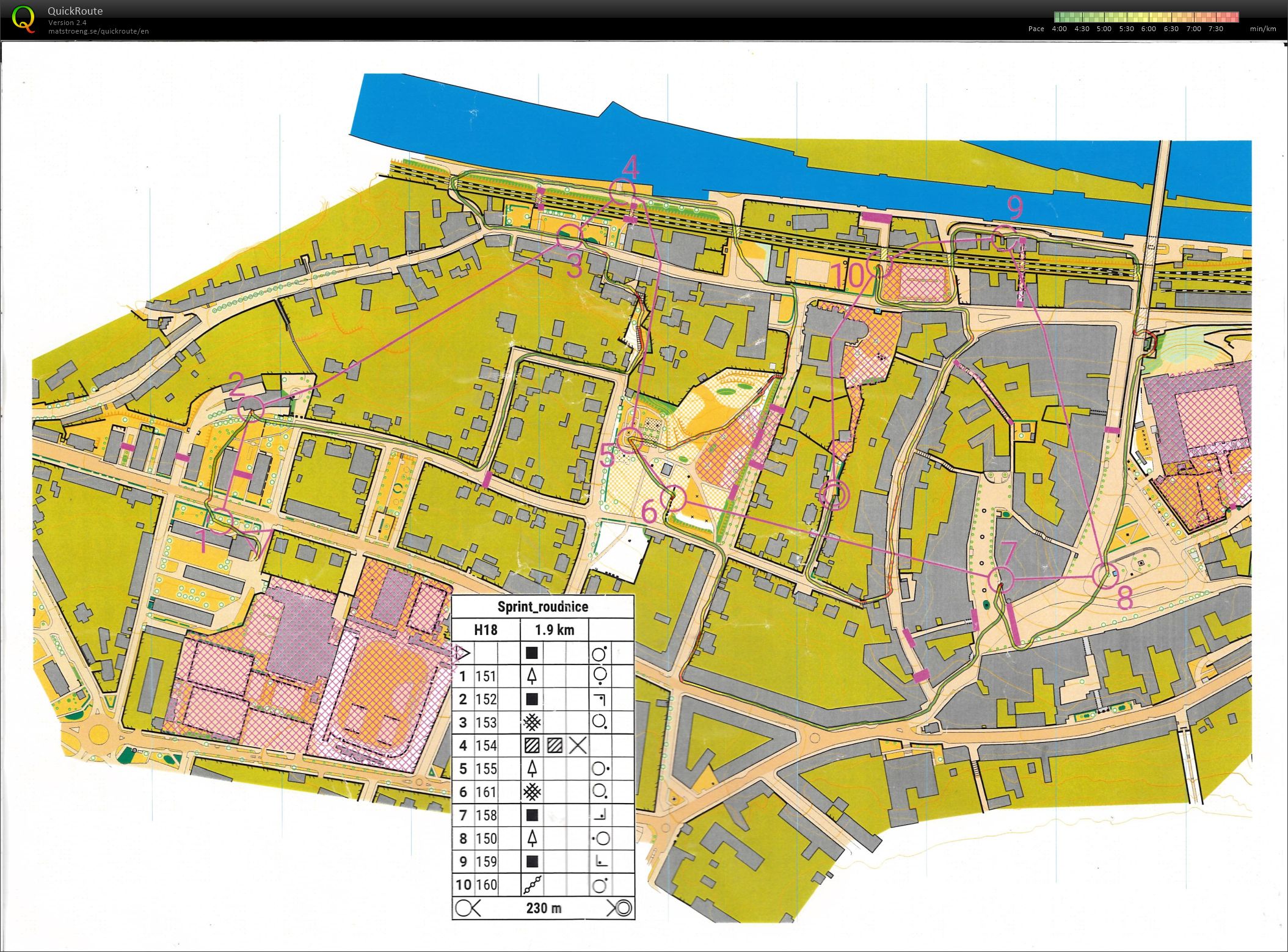Screen dimensions: 1288x952
Task: Click the 1.9 km course length cell
Action: click(555, 630)
